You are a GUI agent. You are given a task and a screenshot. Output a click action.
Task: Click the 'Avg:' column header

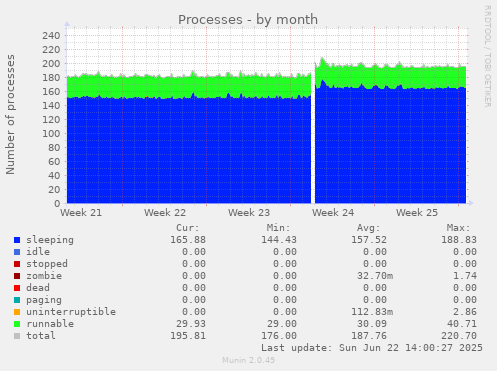(369, 228)
